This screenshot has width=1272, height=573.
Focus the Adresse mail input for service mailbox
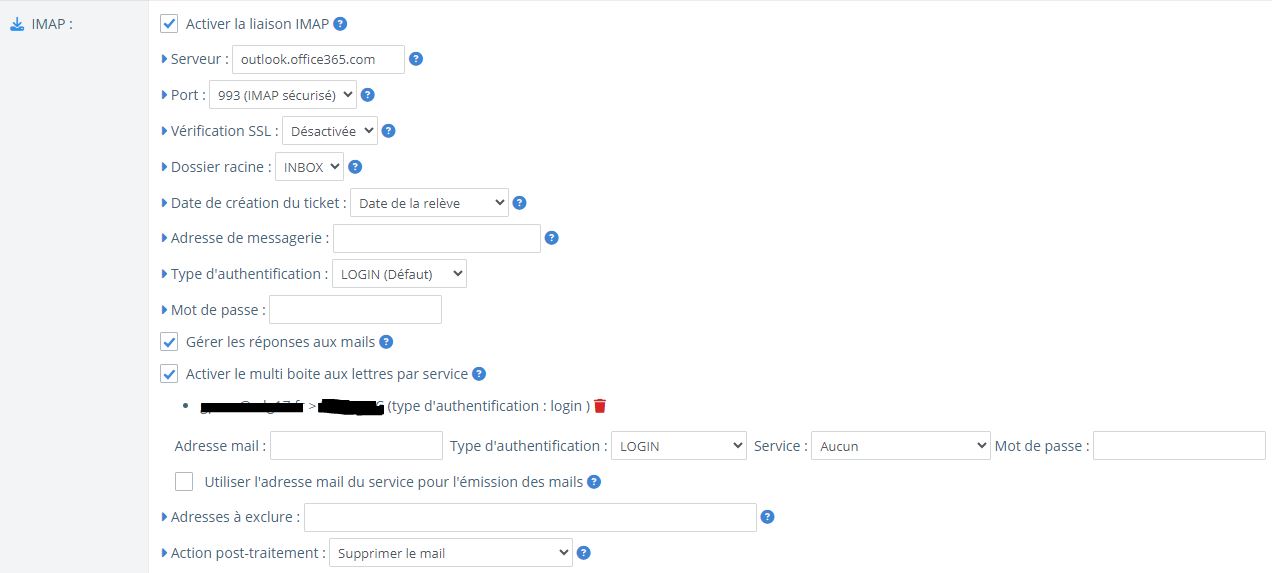point(356,446)
